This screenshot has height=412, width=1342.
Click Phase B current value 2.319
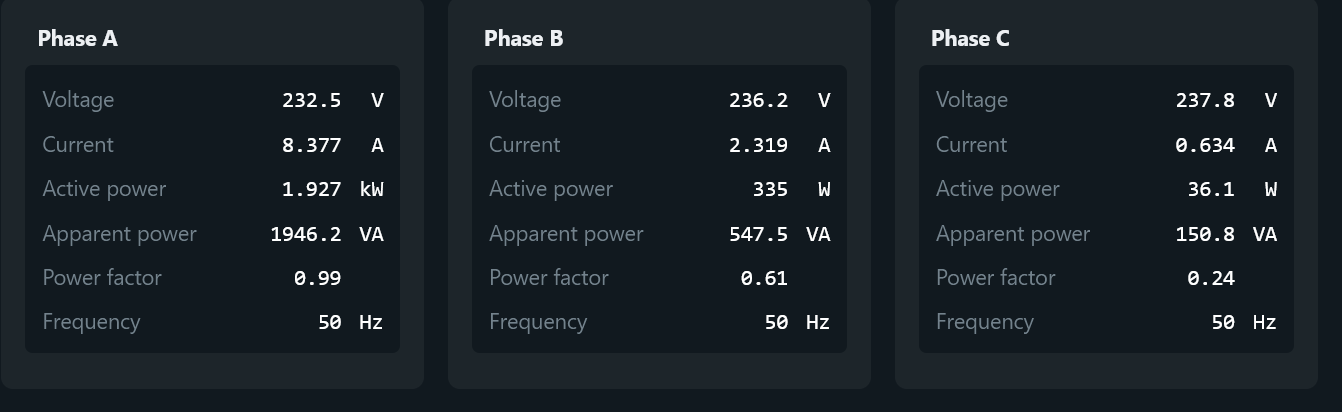click(x=759, y=145)
